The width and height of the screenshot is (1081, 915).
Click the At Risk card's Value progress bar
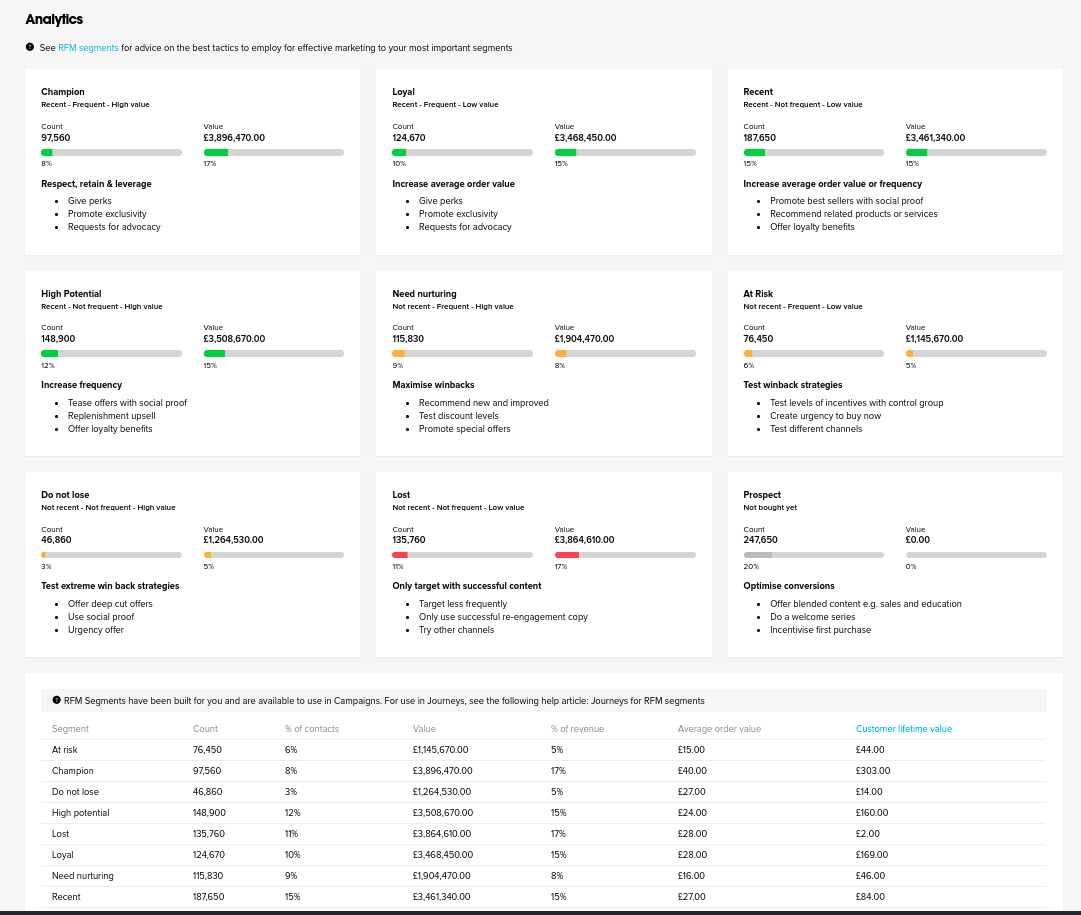tap(975, 354)
